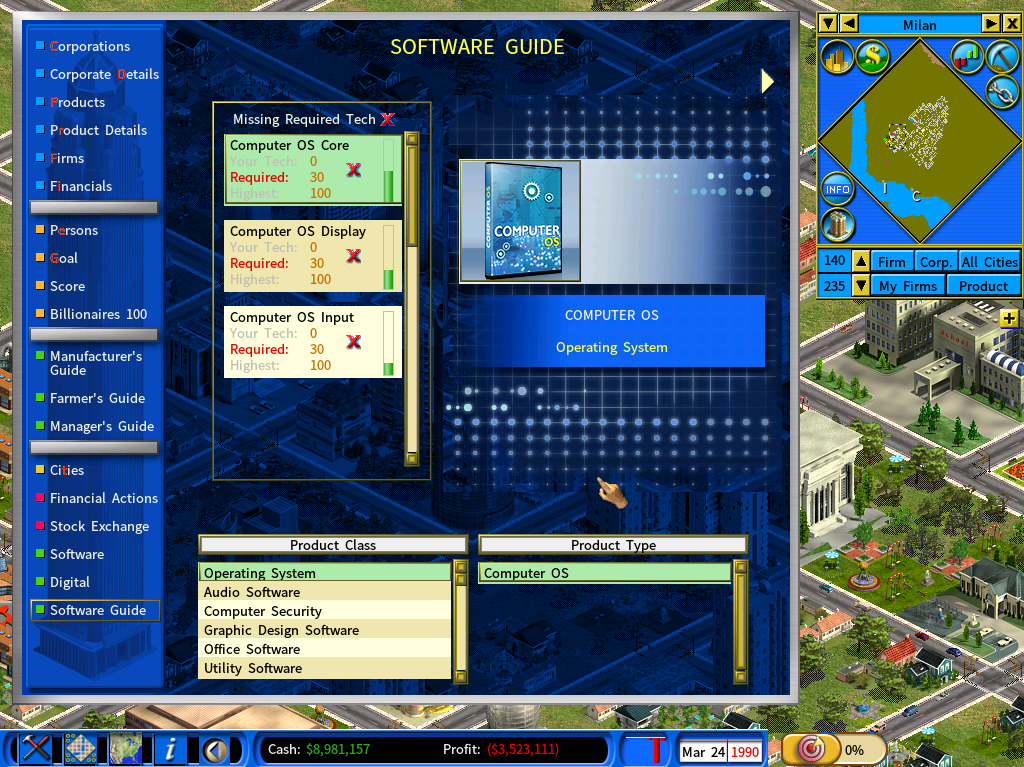Close the Milan minimap panel
The image size is (1024, 767).
1012,24
